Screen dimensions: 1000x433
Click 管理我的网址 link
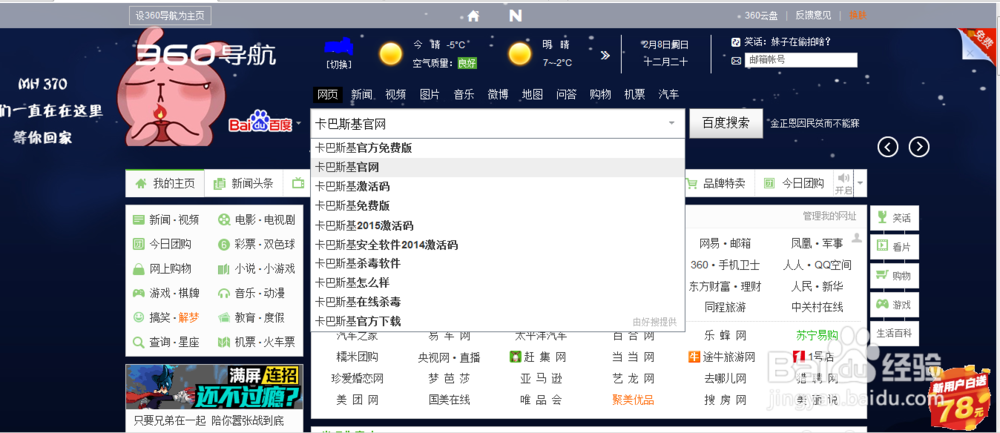pos(829,216)
